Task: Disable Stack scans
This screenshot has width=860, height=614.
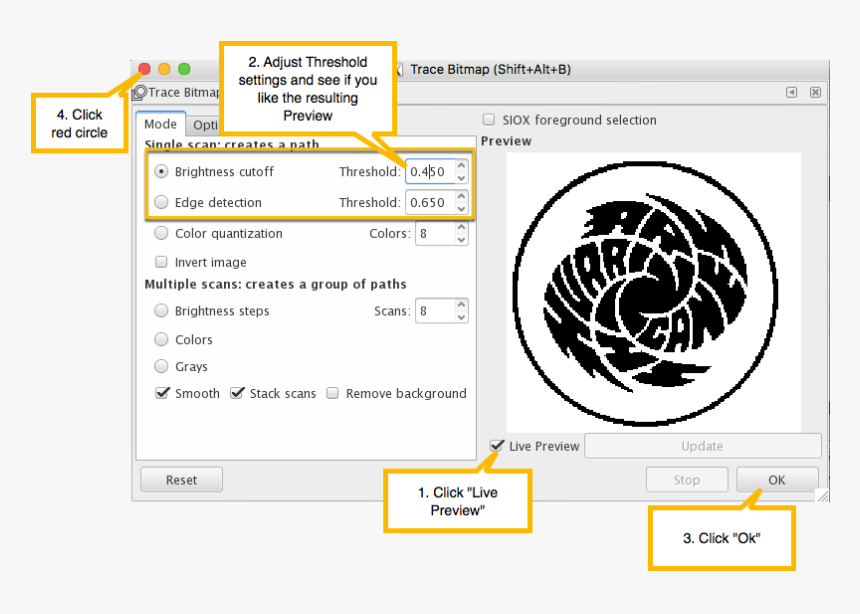Action: (x=237, y=393)
